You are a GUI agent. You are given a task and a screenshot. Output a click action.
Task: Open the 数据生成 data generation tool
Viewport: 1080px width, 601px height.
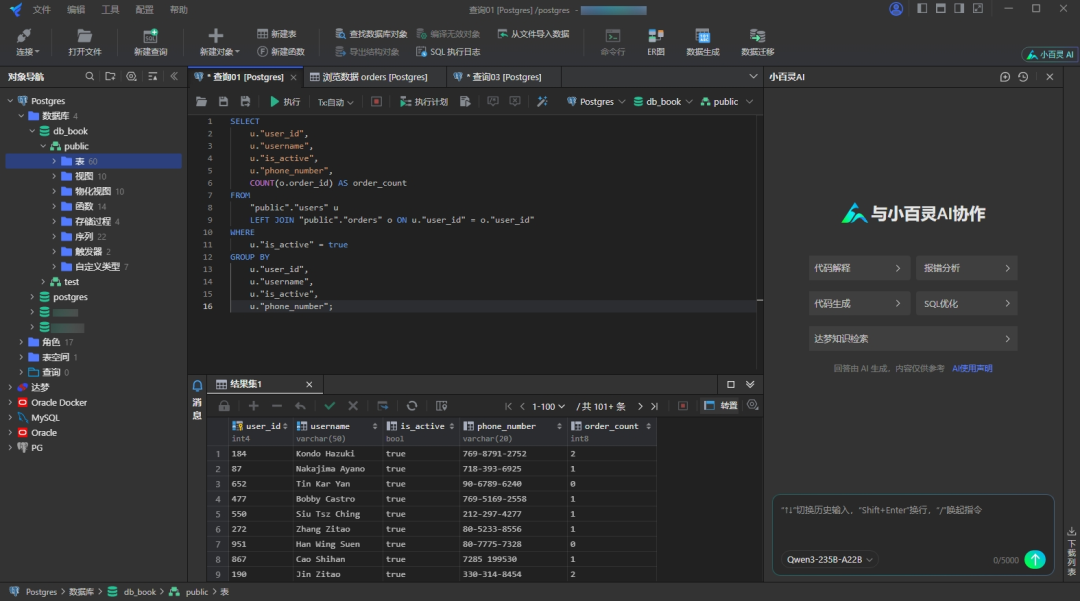tap(702, 42)
